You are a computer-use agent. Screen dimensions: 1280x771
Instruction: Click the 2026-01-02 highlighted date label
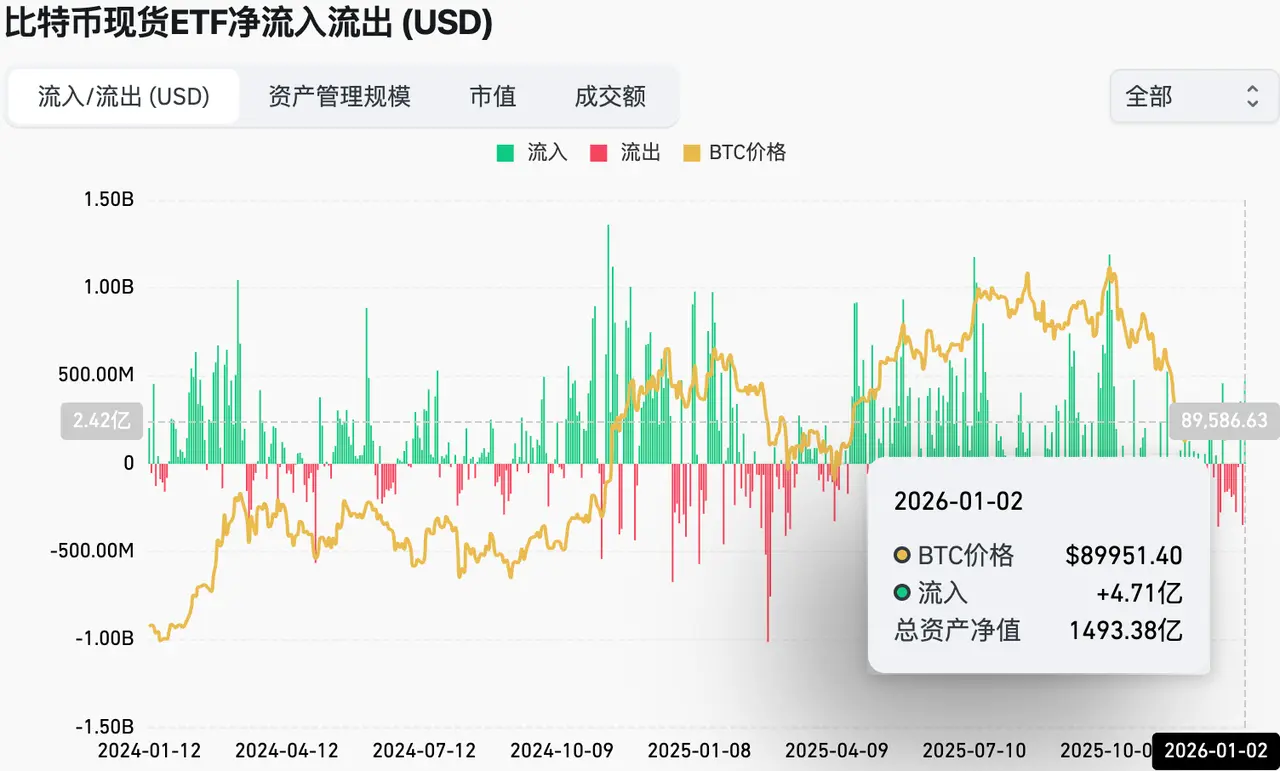click(1215, 750)
